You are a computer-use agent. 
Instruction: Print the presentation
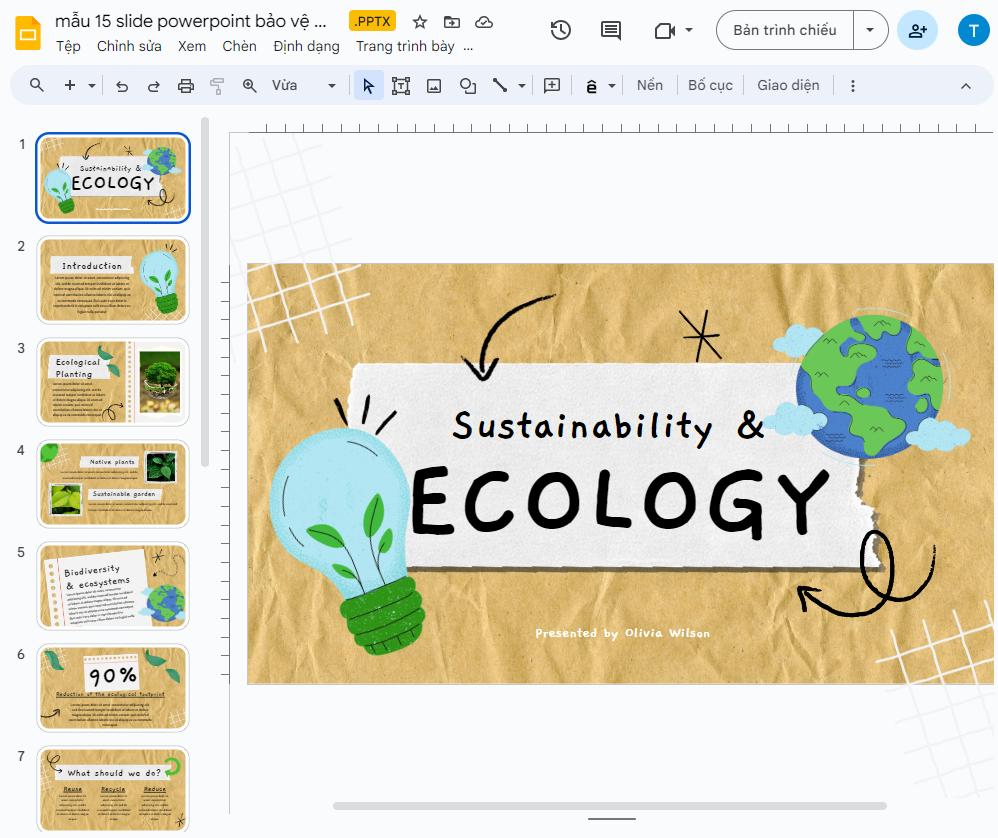(186, 85)
